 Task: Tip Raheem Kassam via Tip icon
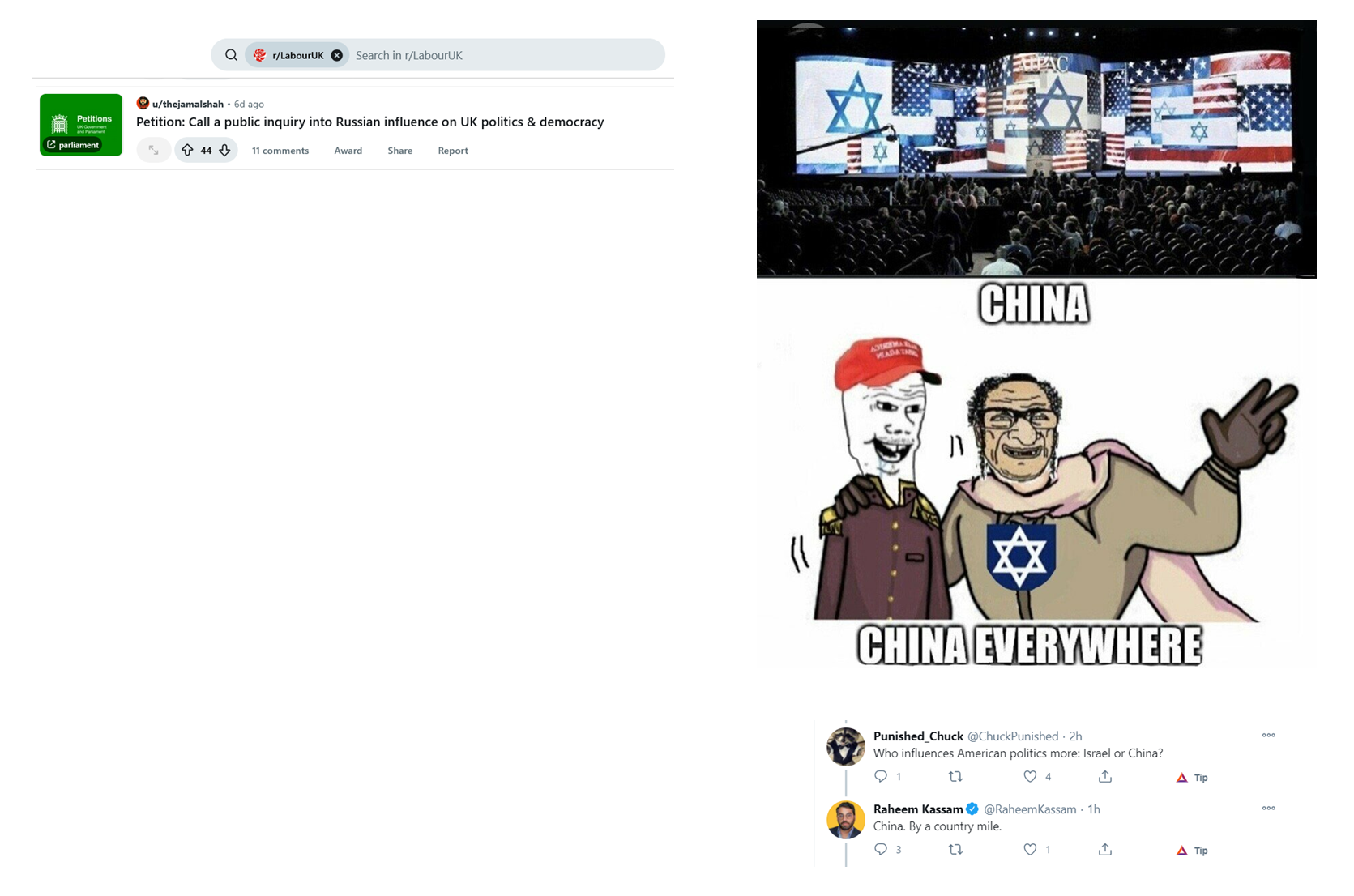point(1192,850)
